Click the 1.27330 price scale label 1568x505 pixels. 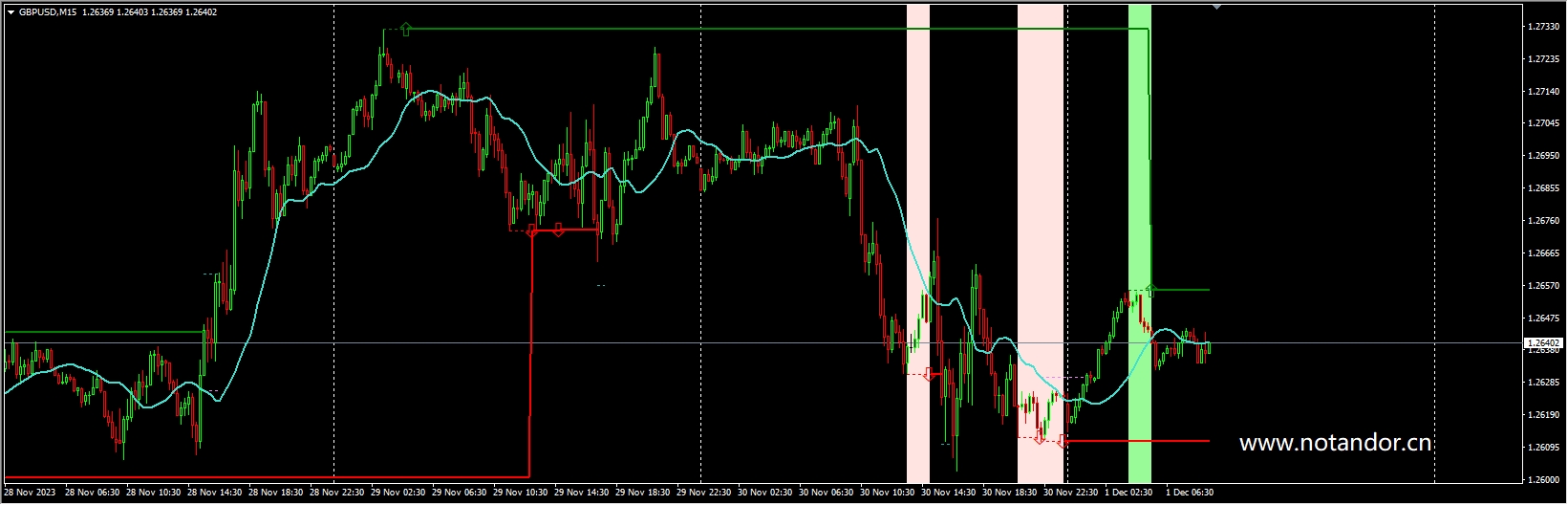(x=1543, y=27)
